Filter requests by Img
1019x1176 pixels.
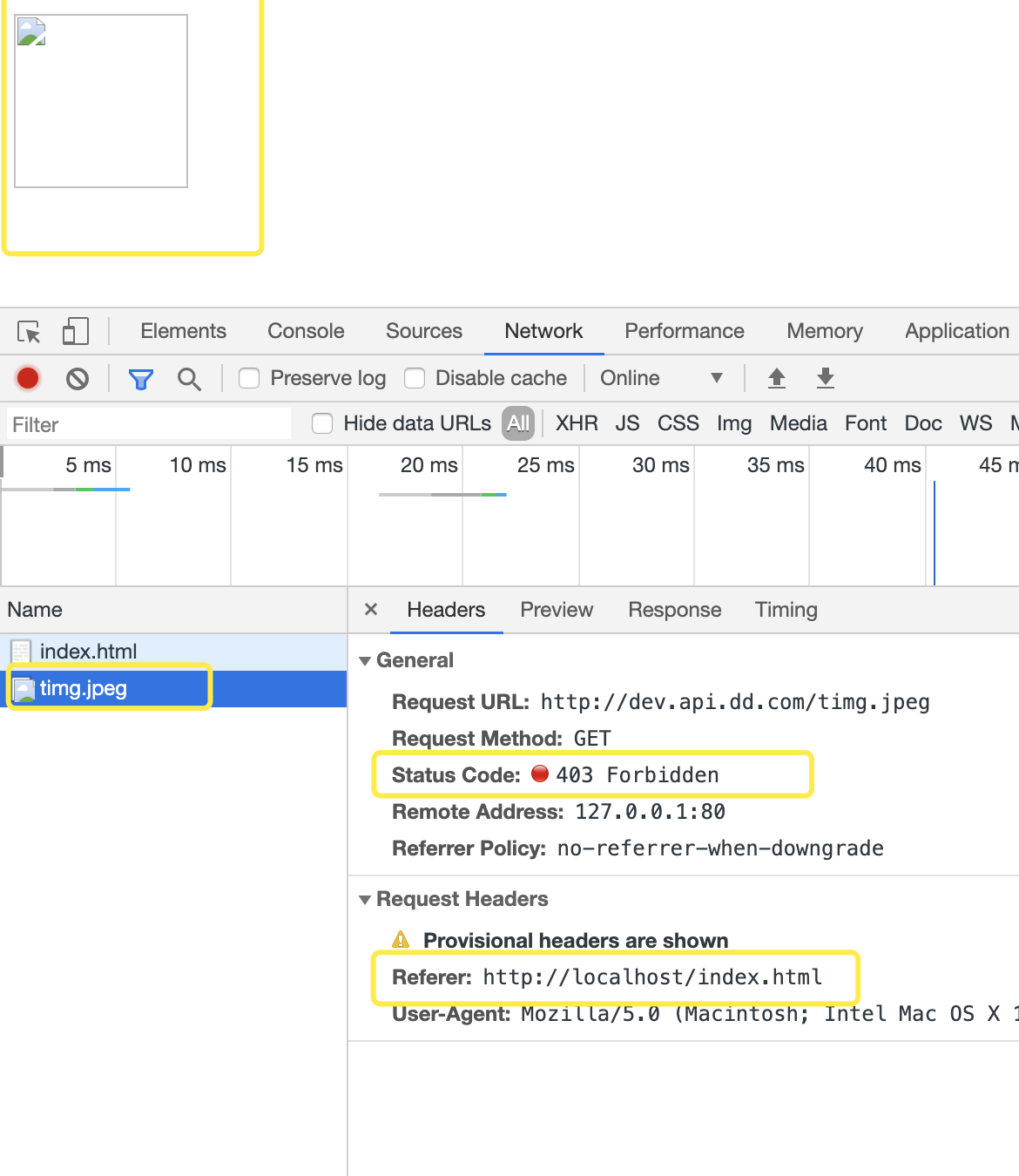(x=734, y=423)
